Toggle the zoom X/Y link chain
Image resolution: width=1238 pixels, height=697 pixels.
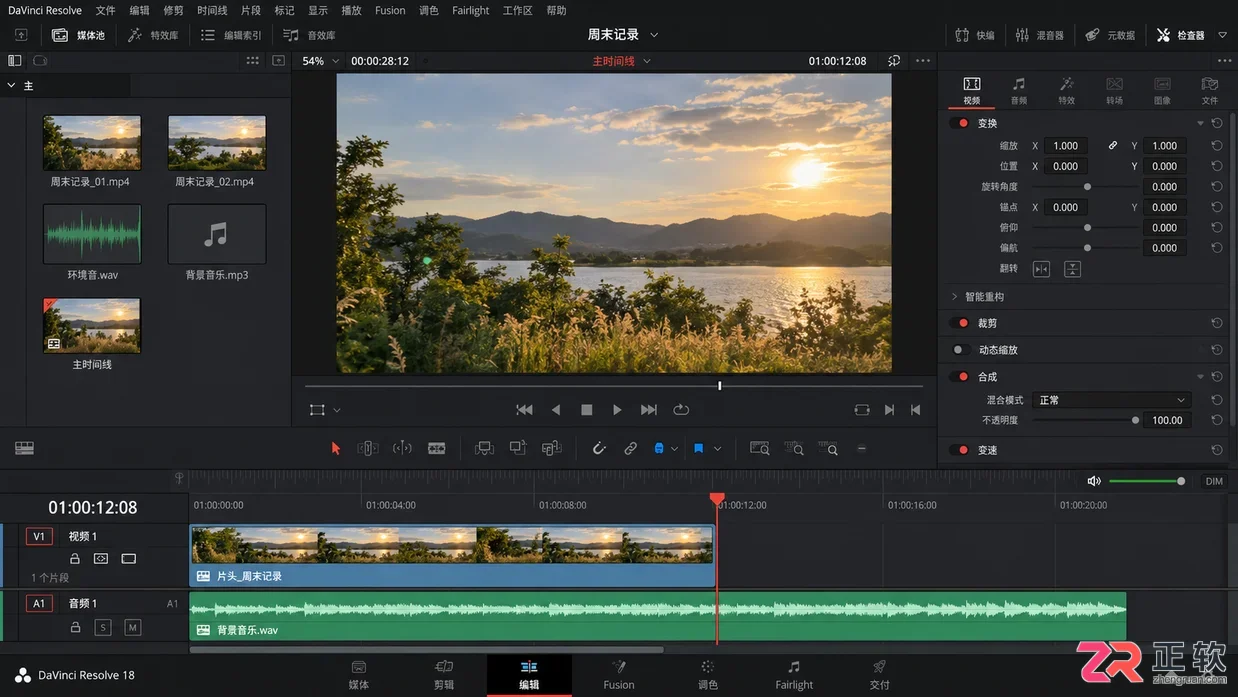click(x=1112, y=146)
